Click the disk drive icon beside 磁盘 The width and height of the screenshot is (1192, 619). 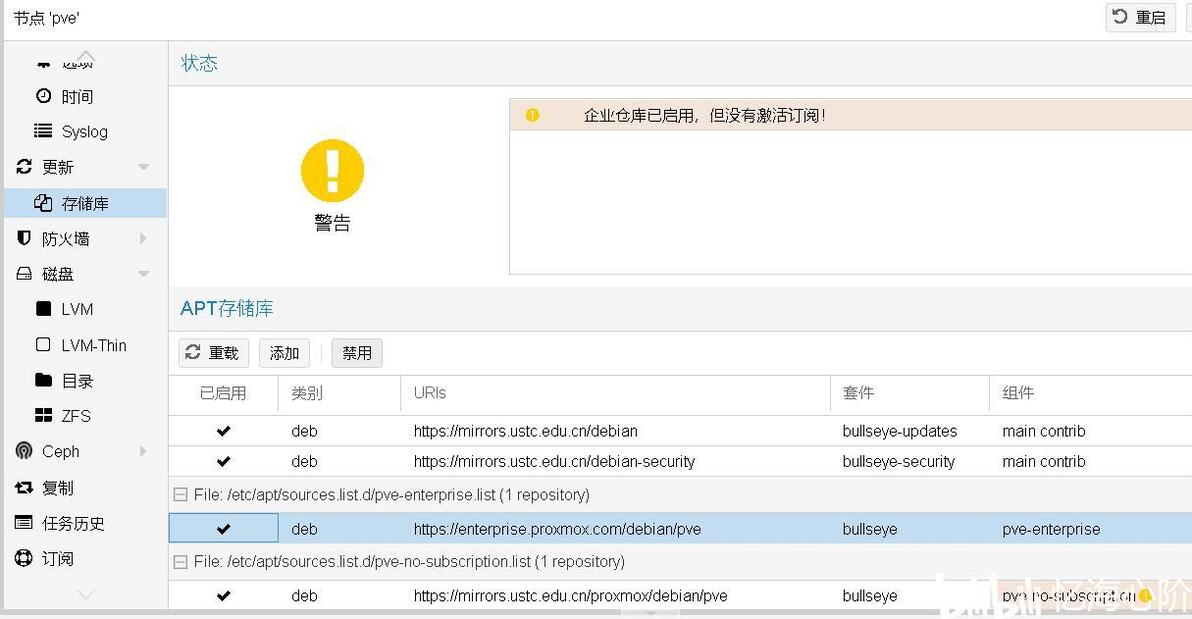(24, 274)
